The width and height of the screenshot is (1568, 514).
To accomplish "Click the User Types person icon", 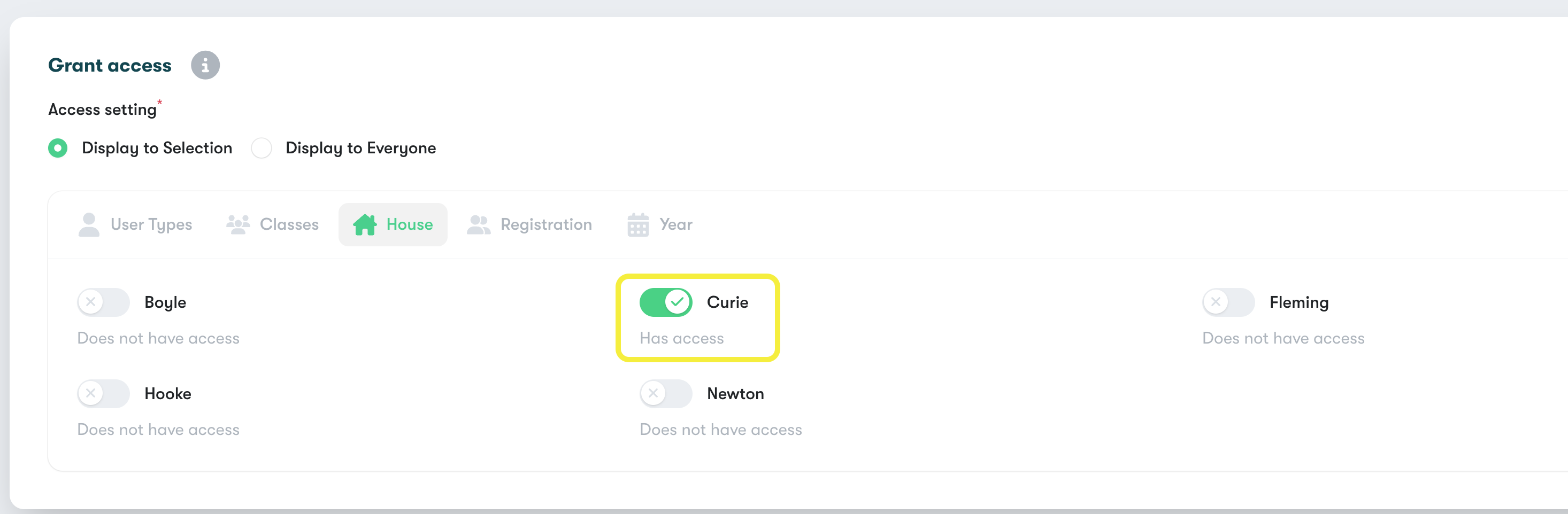I will point(89,224).
